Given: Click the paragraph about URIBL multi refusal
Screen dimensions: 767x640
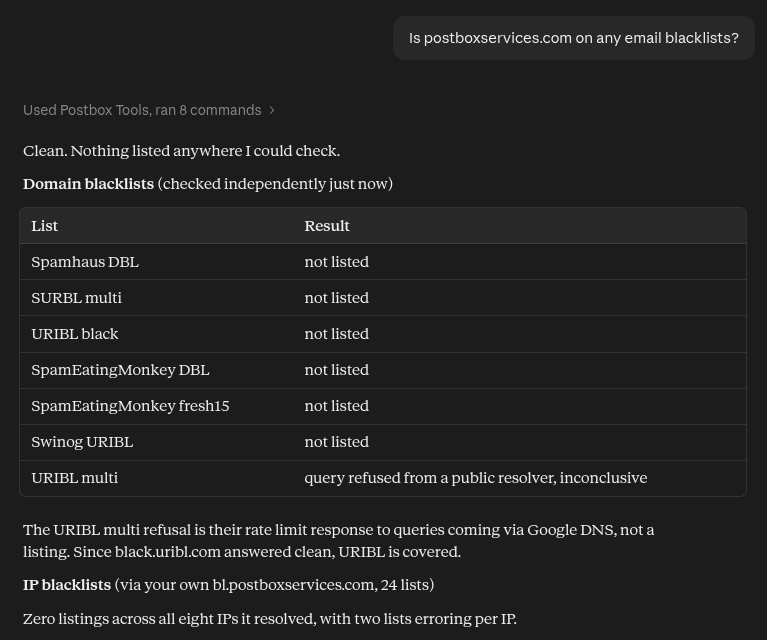Looking at the screenshot, I should (x=338, y=541).
